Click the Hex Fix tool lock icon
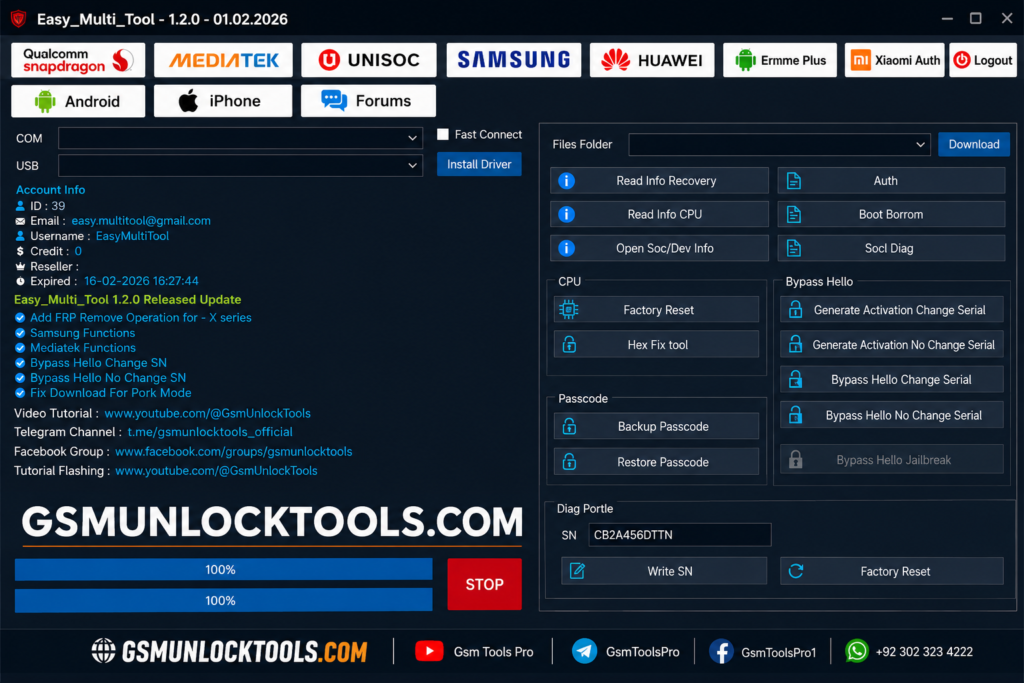1024x683 pixels. (569, 344)
